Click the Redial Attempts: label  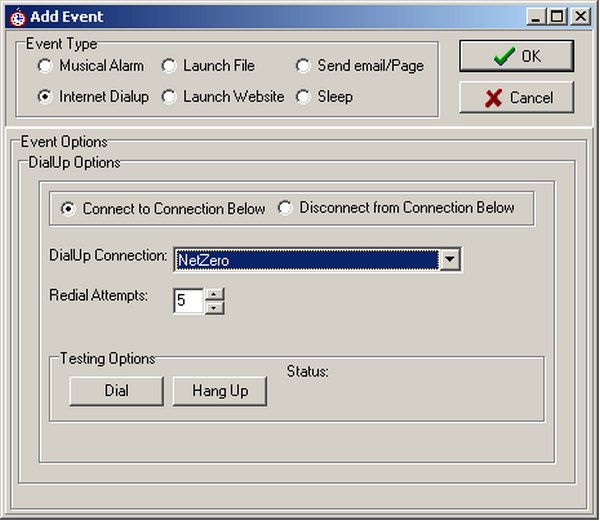point(98,295)
